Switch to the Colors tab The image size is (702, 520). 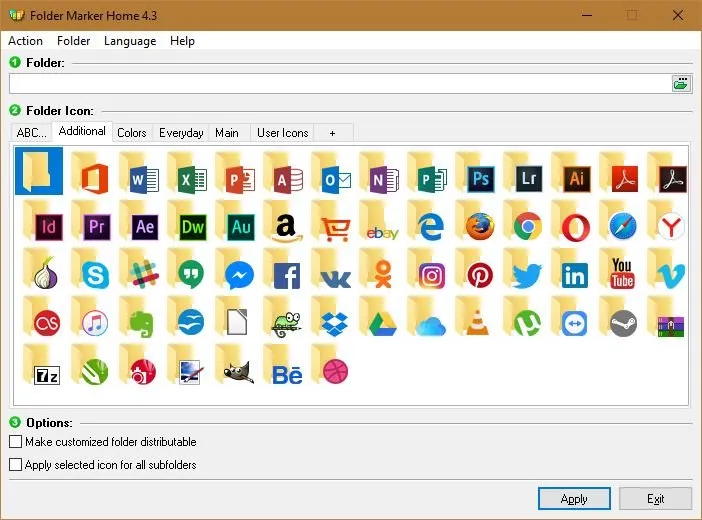click(131, 133)
